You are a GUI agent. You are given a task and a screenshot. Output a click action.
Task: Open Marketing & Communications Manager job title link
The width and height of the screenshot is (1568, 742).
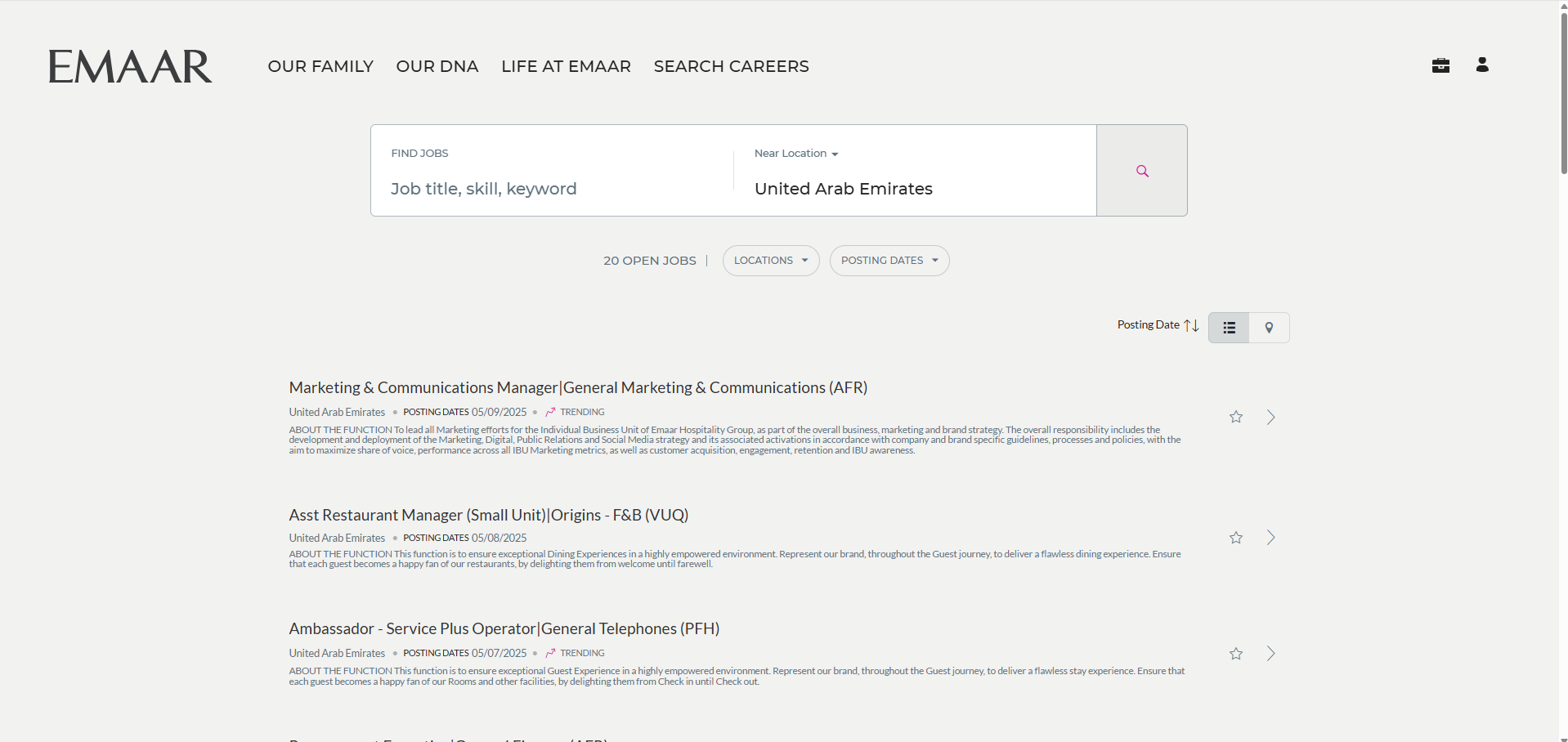[578, 387]
